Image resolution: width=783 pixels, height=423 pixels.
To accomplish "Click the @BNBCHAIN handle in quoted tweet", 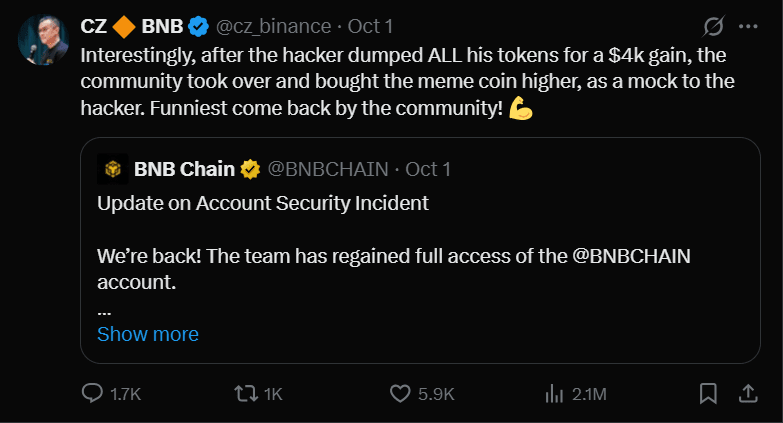I will (328, 169).
